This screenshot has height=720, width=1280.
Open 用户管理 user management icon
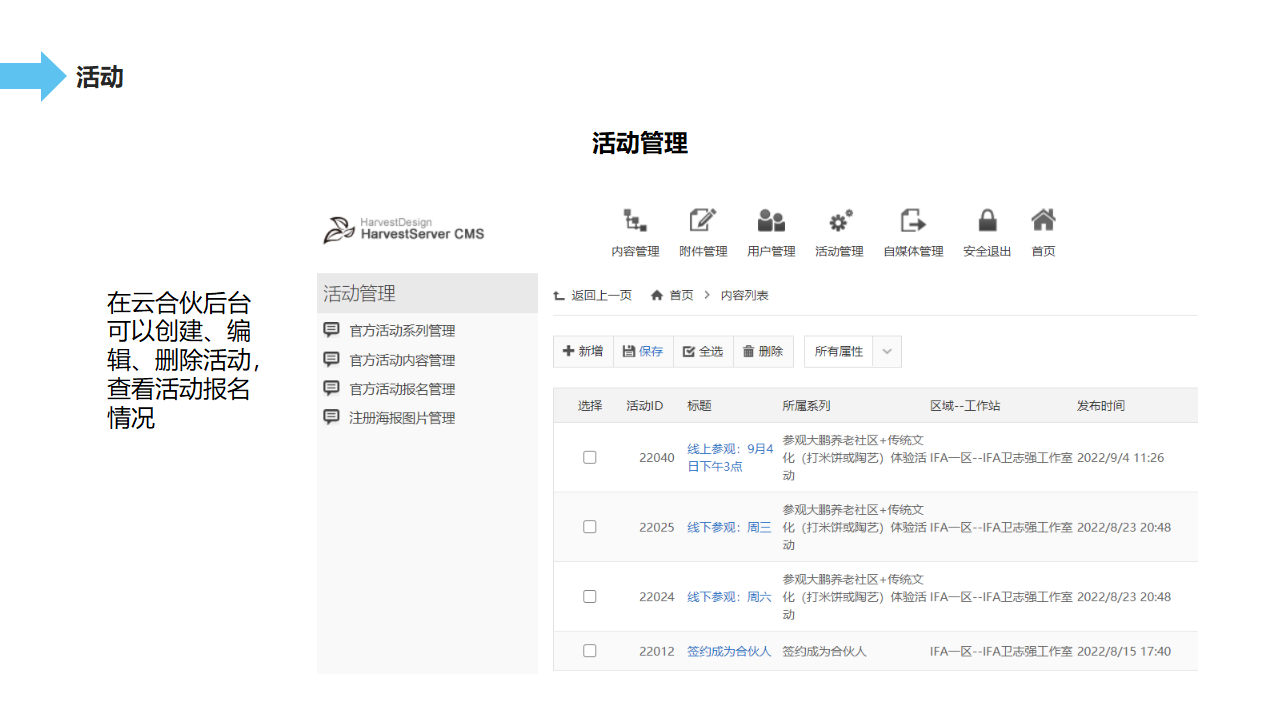771,220
